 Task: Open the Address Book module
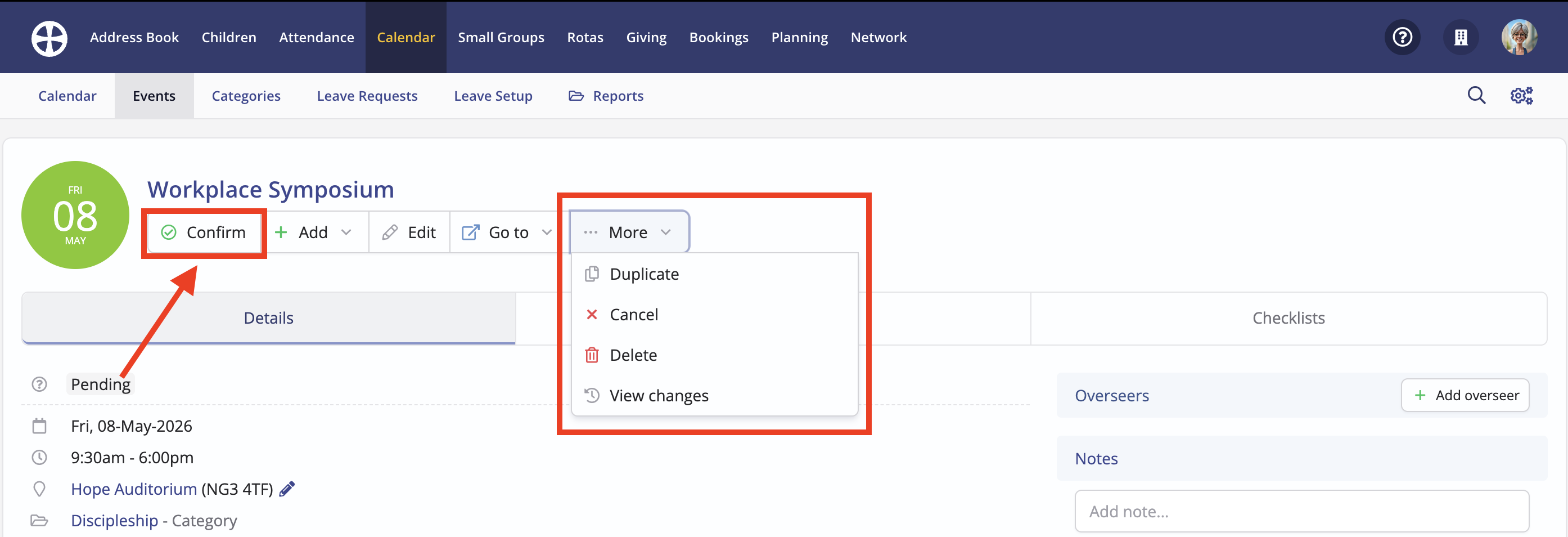(x=134, y=37)
